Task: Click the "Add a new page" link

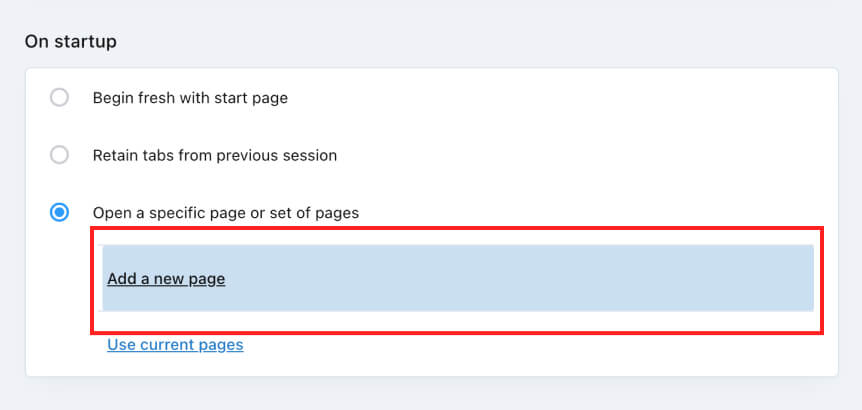Action: (166, 279)
